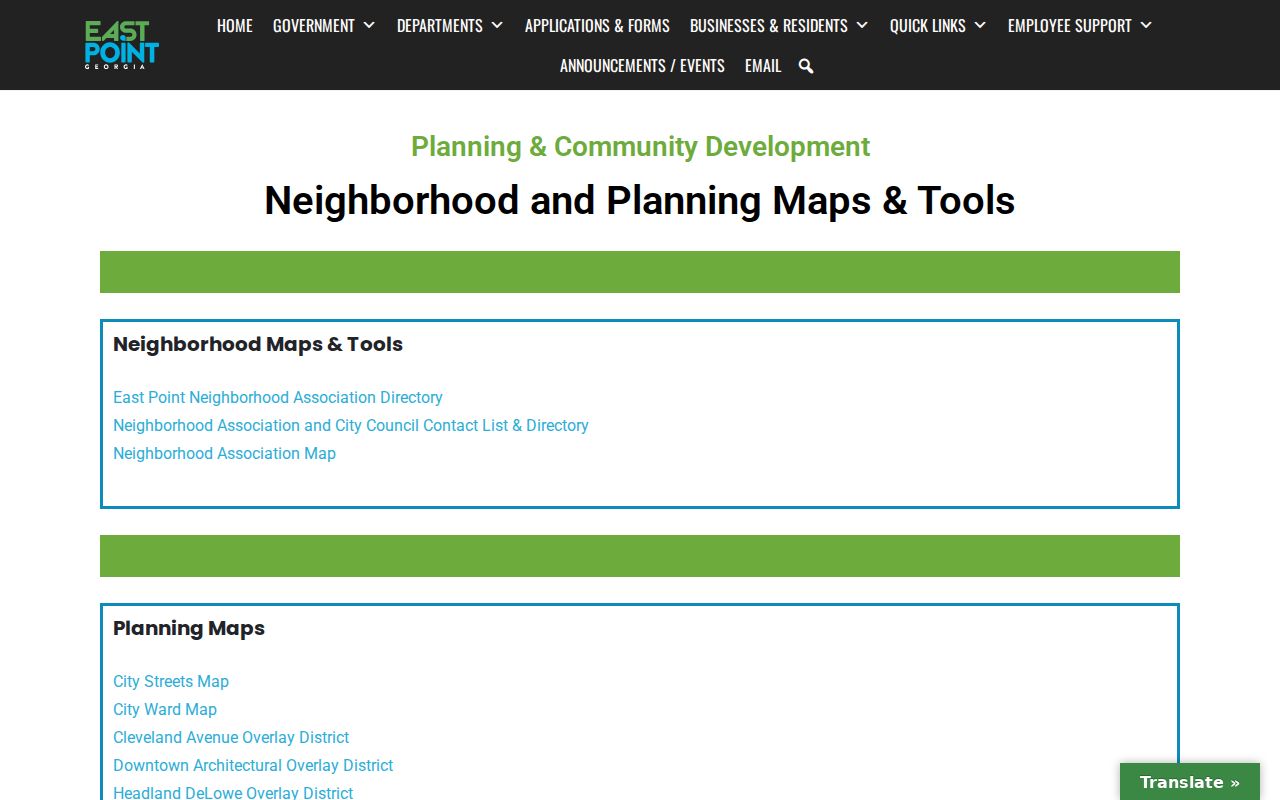The height and width of the screenshot is (800, 1280).
Task: Click the Planning & Community Development heading
Action: click(640, 146)
